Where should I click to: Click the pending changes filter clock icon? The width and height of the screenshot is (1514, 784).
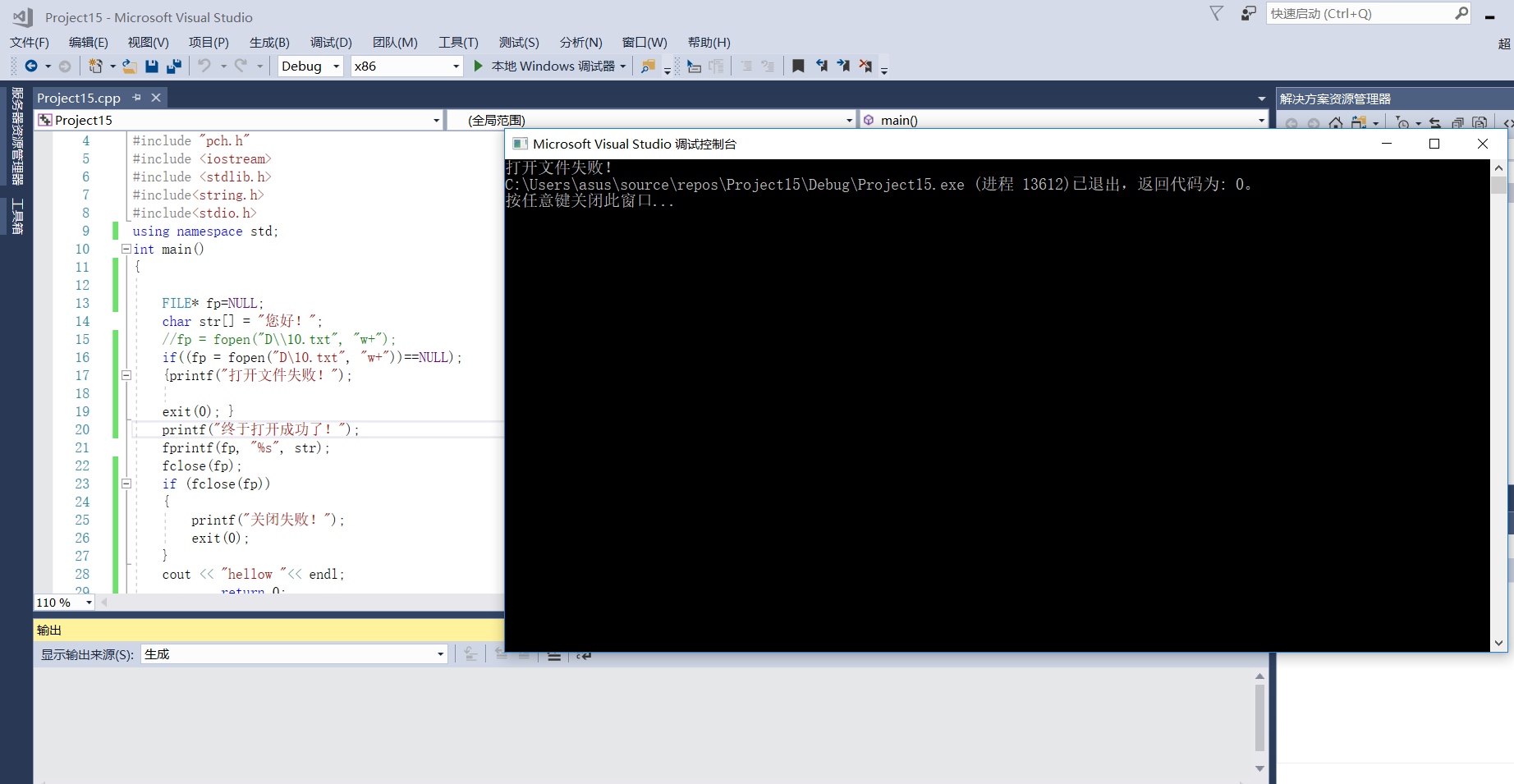[1402, 123]
